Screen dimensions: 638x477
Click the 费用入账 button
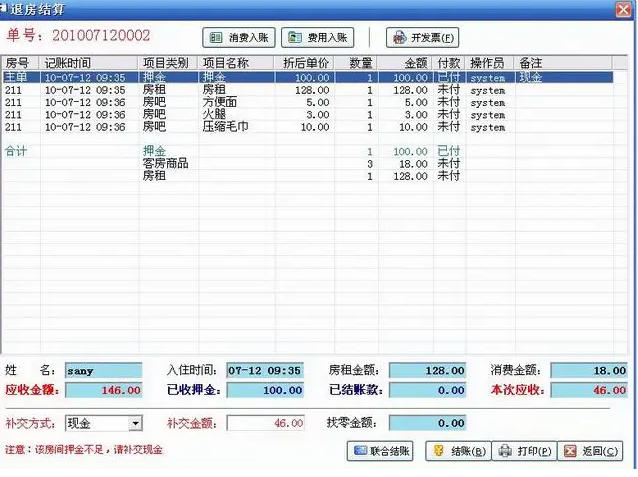click(x=318, y=38)
